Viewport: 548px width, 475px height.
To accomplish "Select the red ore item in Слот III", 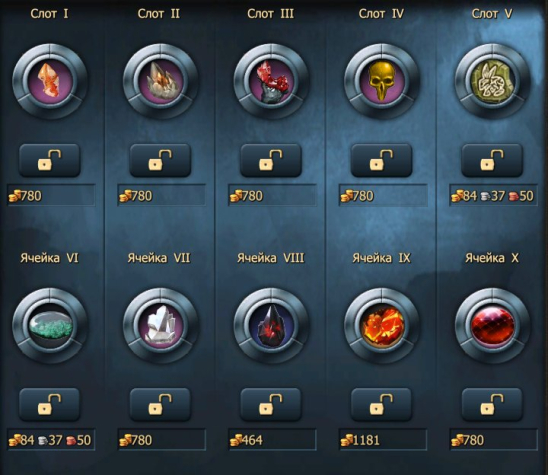I will pos(271,81).
